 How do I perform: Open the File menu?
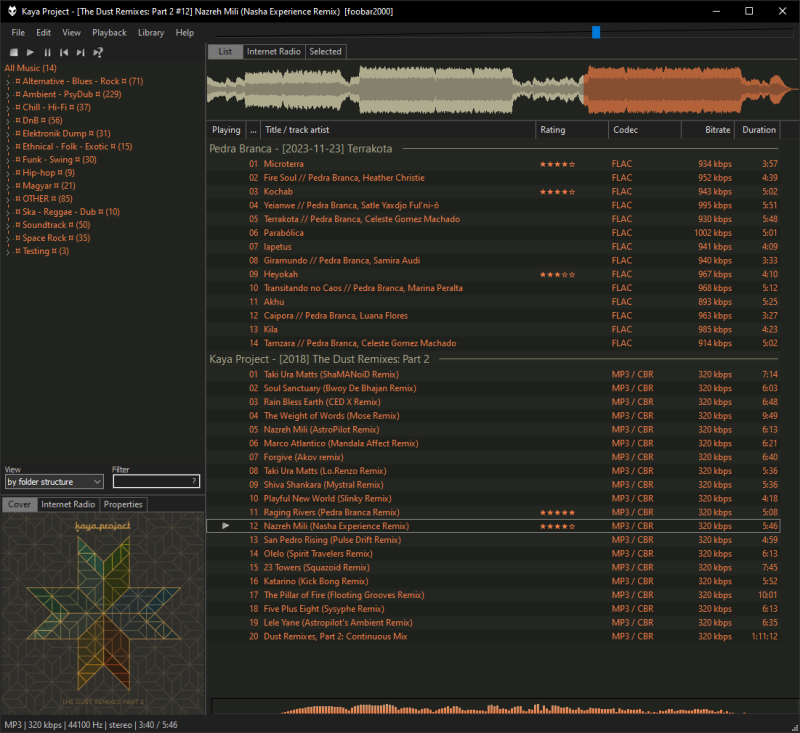(x=18, y=33)
